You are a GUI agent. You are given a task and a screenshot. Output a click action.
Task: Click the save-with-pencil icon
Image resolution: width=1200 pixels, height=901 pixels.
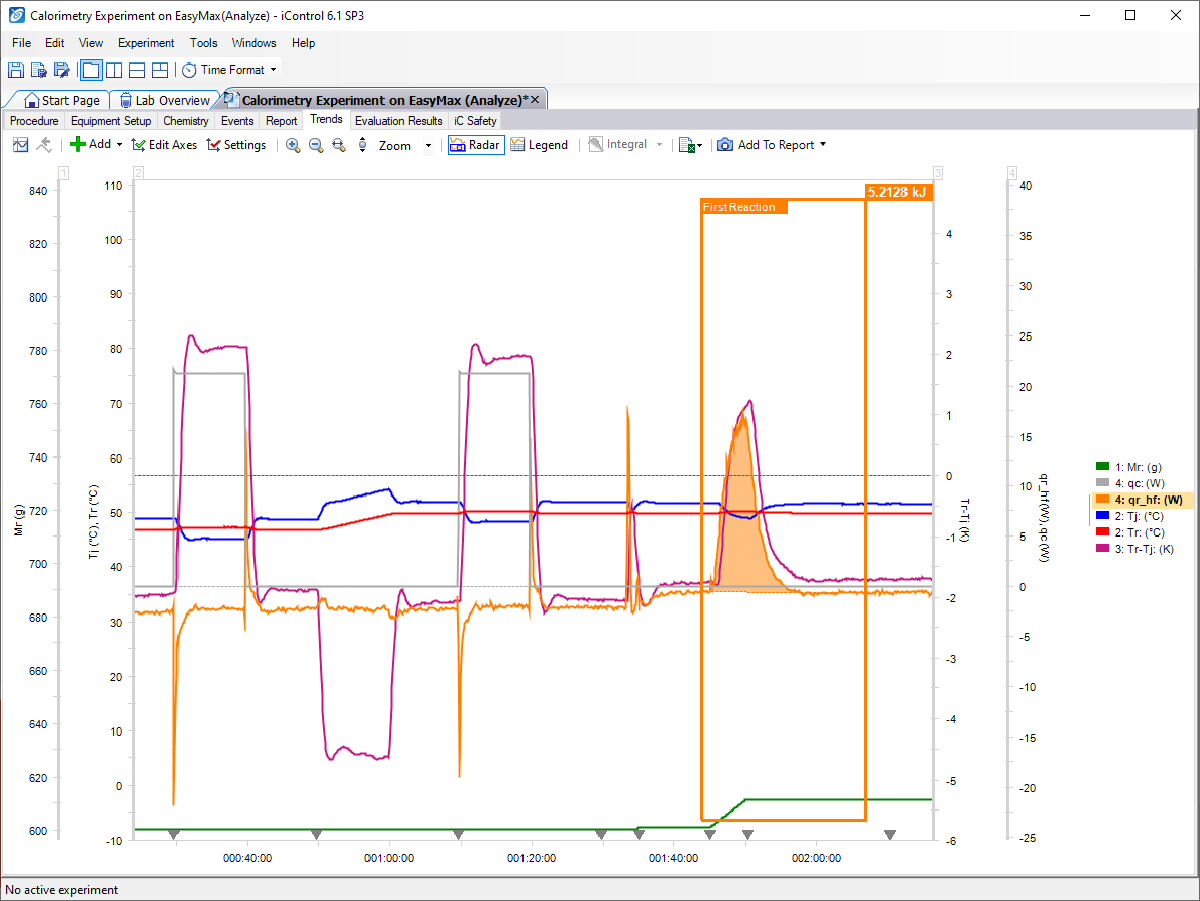point(61,70)
